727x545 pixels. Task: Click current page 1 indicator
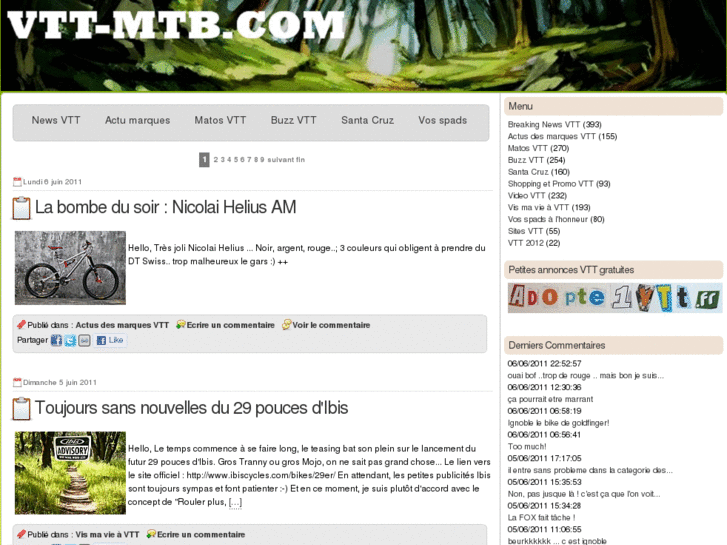tap(204, 160)
